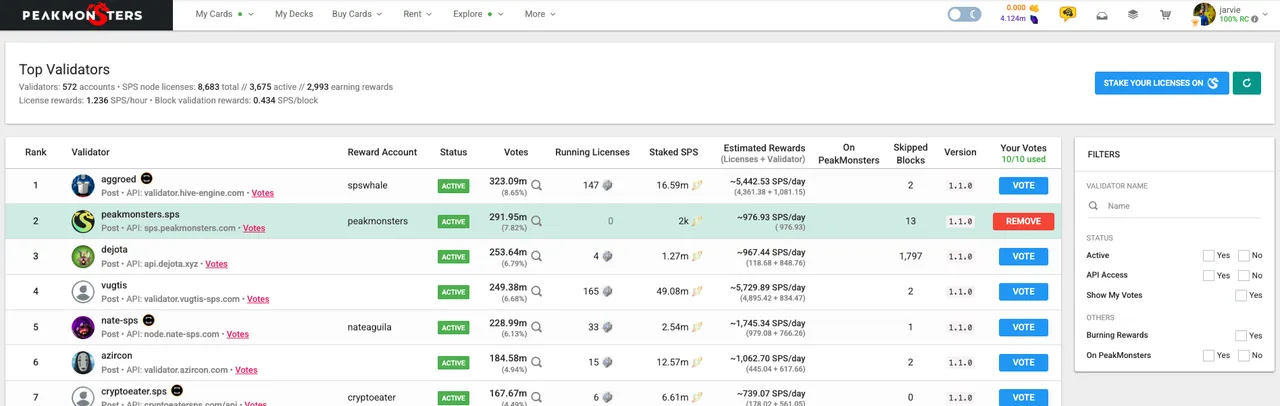Check Active No filter
Screen dimensions: 1280x406
point(1243,256)
